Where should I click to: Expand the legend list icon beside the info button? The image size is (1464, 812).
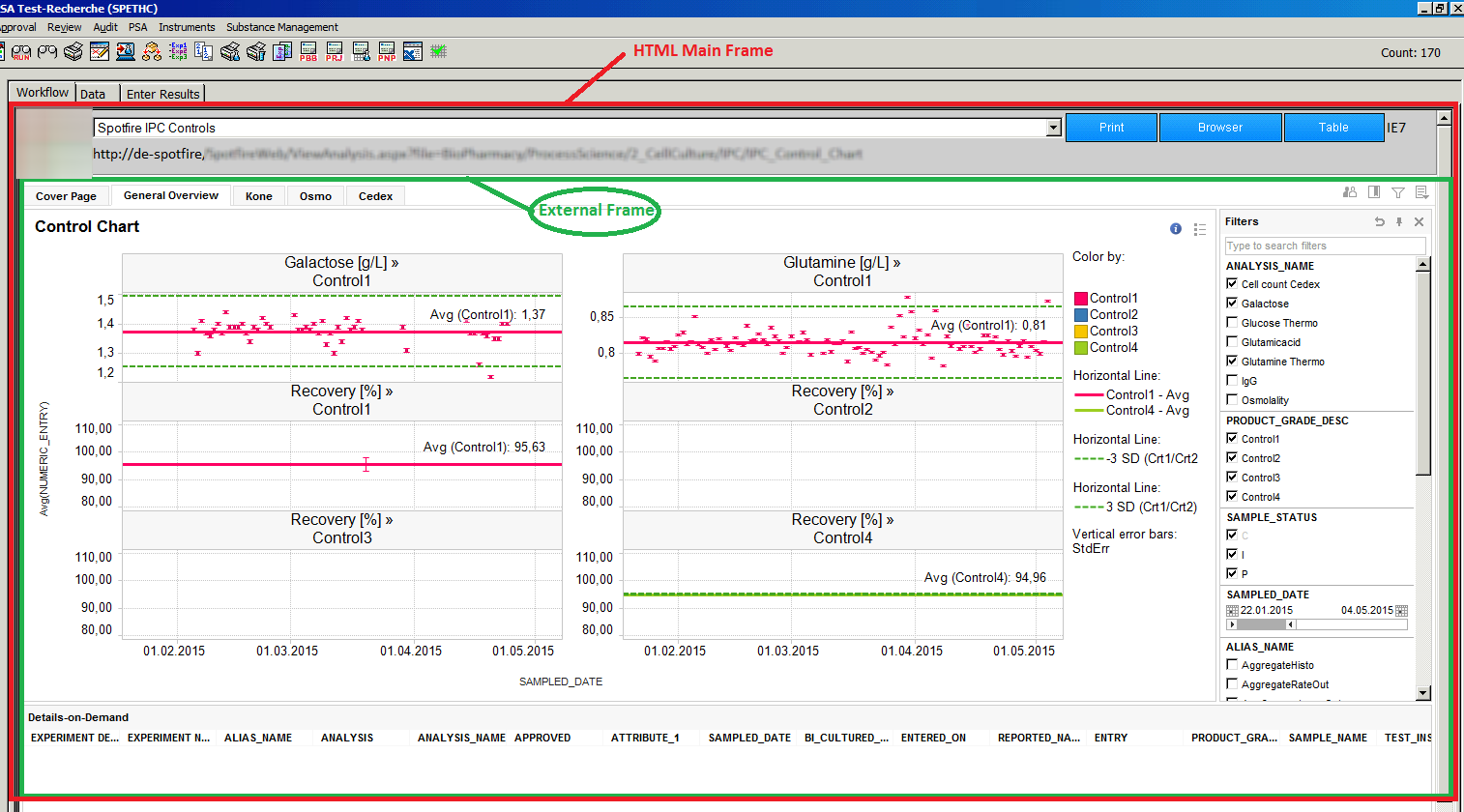(1200, 229)
